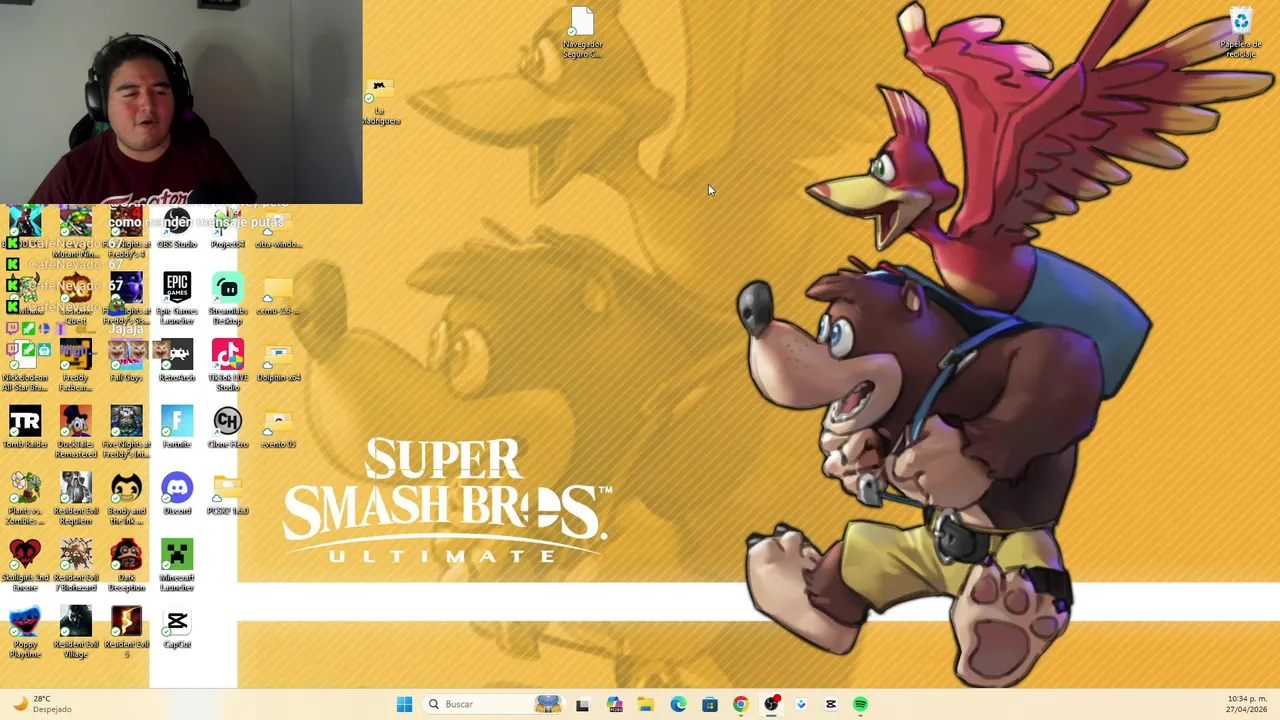Select the PCSX2 1.6.0 folder

point(228,495)
